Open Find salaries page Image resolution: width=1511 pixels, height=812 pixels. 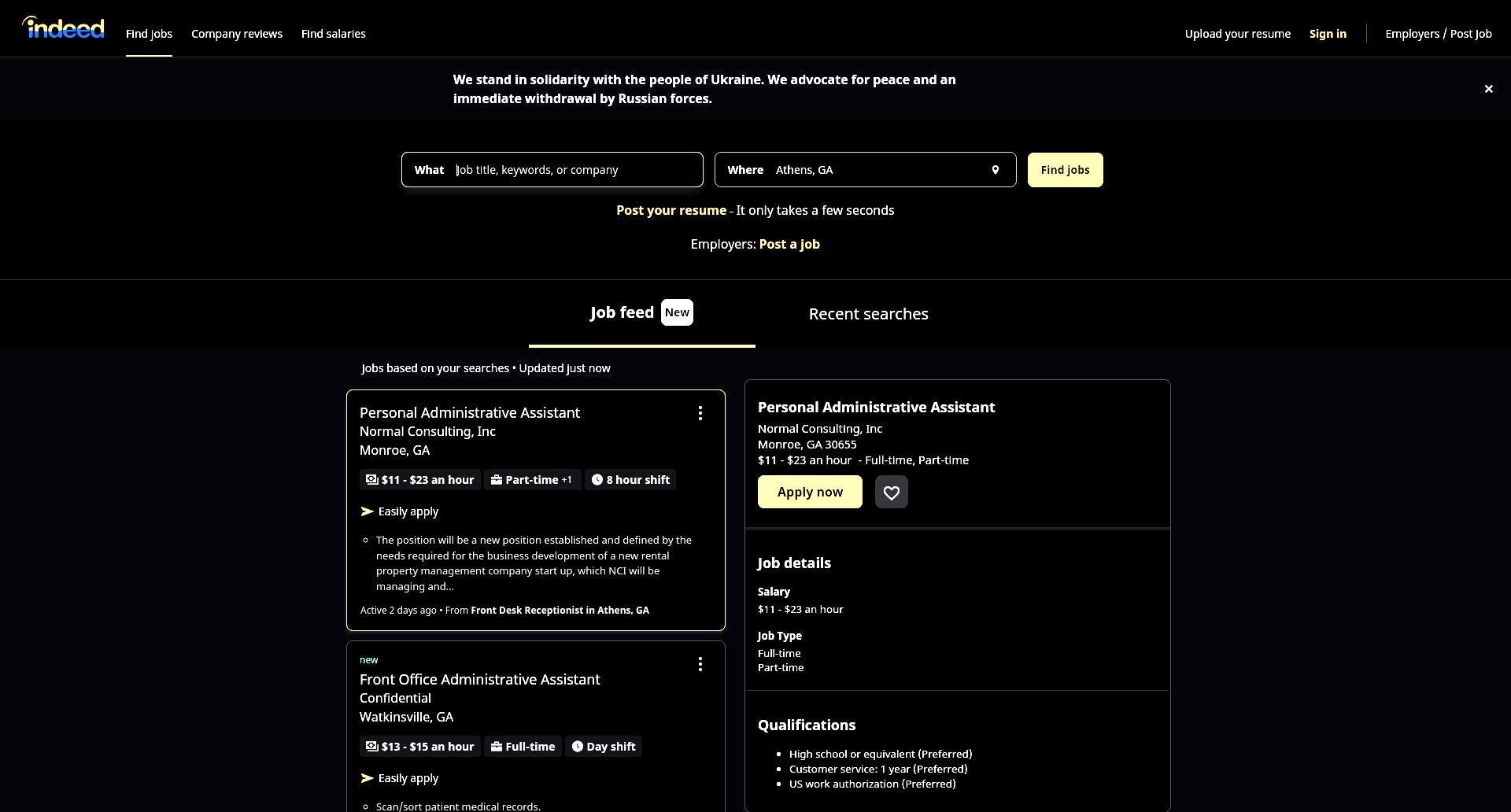click(x=334, y=34)
